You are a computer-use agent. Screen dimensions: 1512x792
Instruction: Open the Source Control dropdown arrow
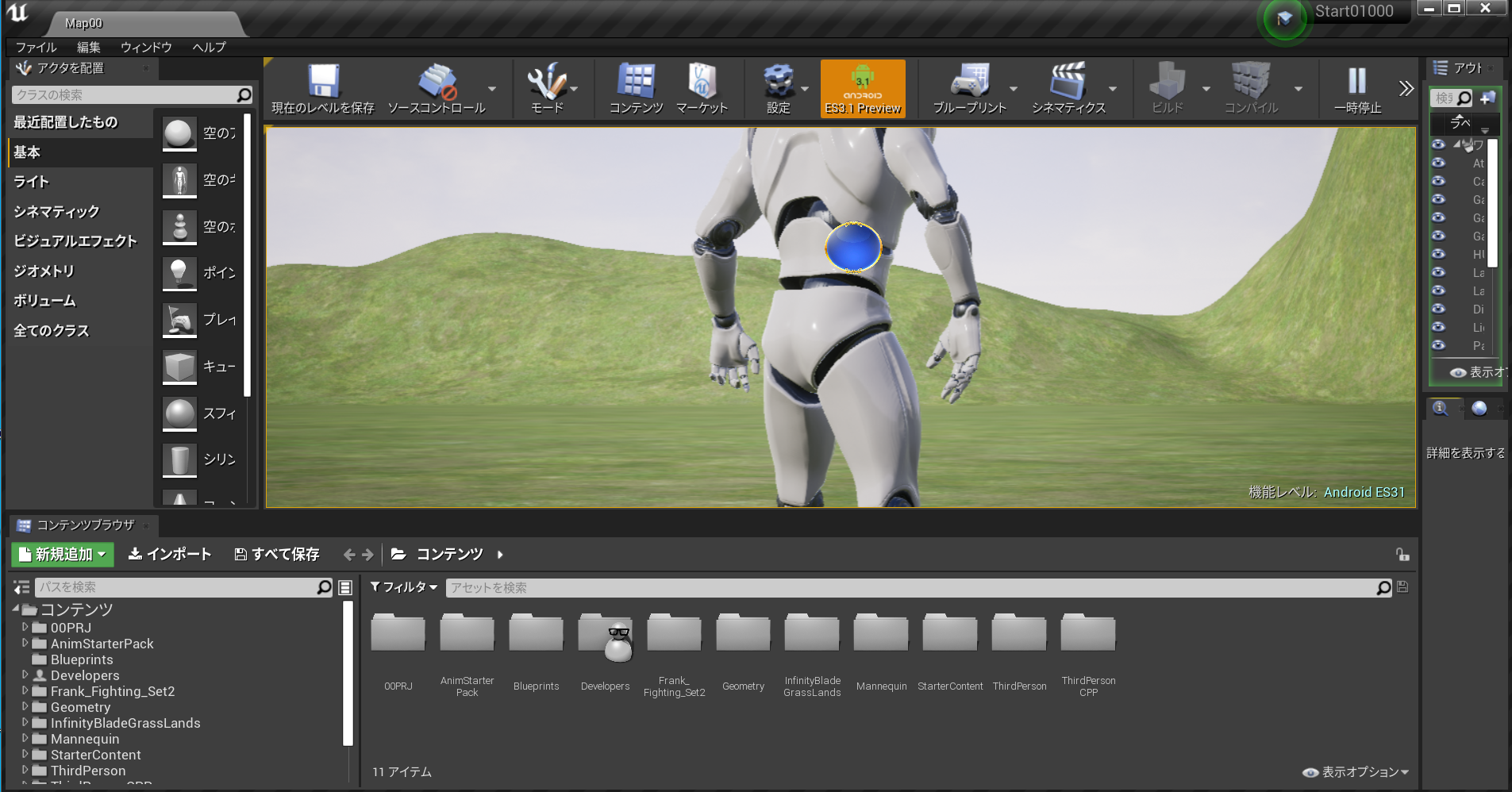pyautogui.click(x=492, y=89)
